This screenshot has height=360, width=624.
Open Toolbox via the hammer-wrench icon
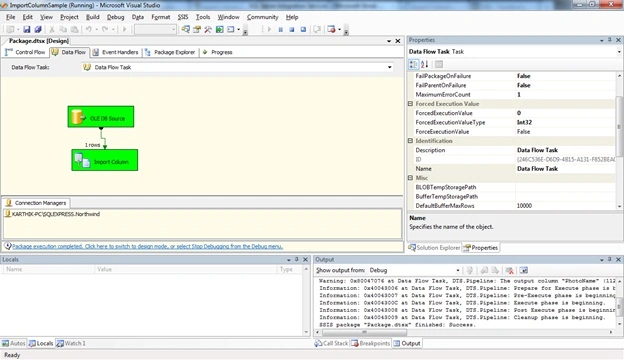coord(208,29)
